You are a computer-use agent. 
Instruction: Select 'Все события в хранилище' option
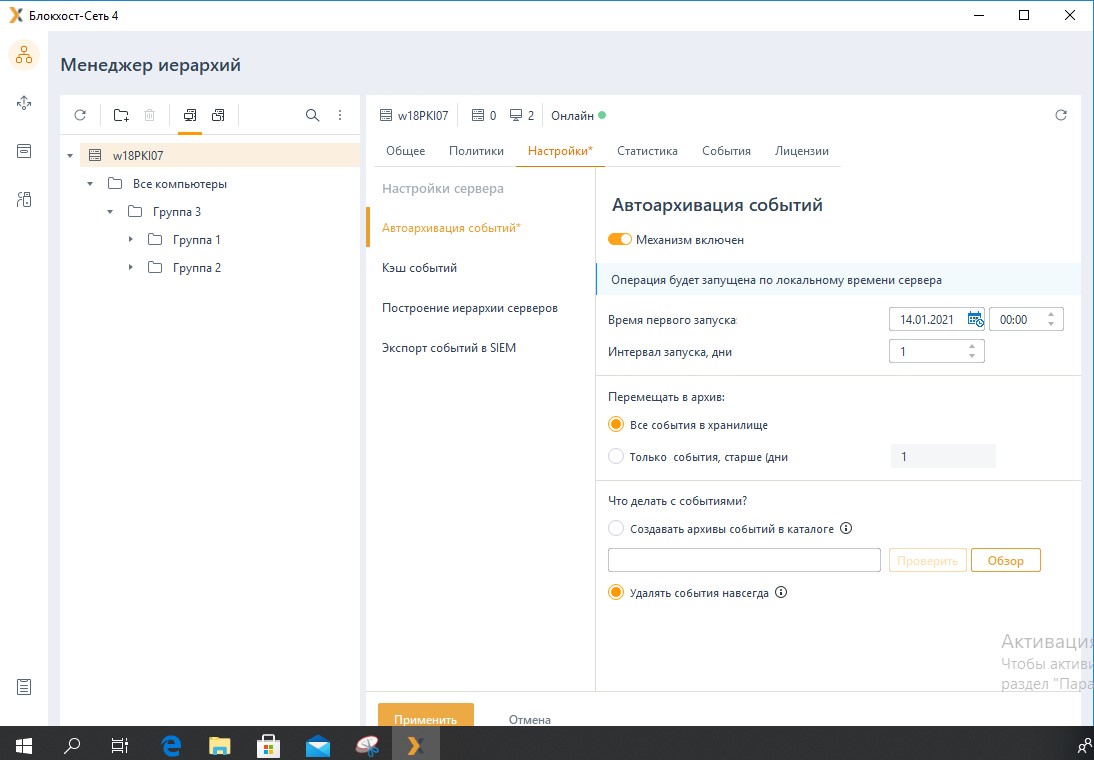point(615,424)
